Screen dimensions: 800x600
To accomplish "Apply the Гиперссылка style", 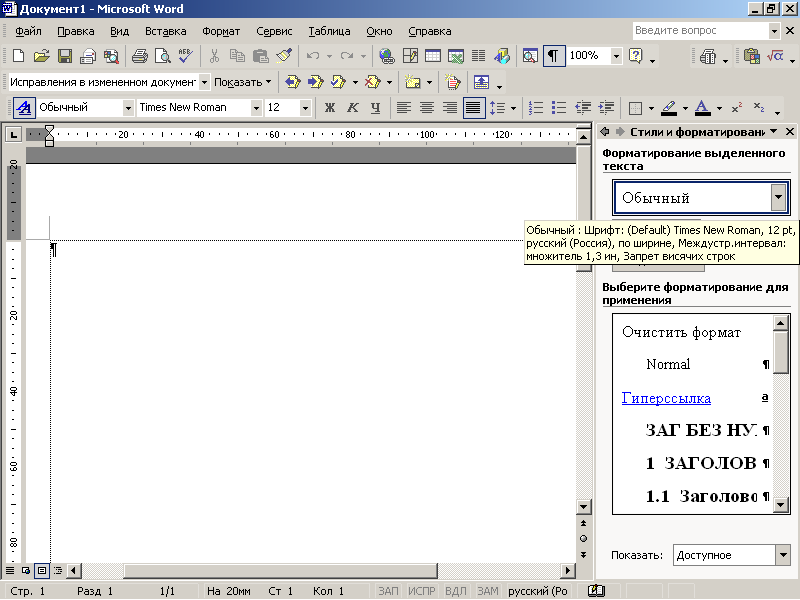I will pyautogui.click(x=693, y=398).
